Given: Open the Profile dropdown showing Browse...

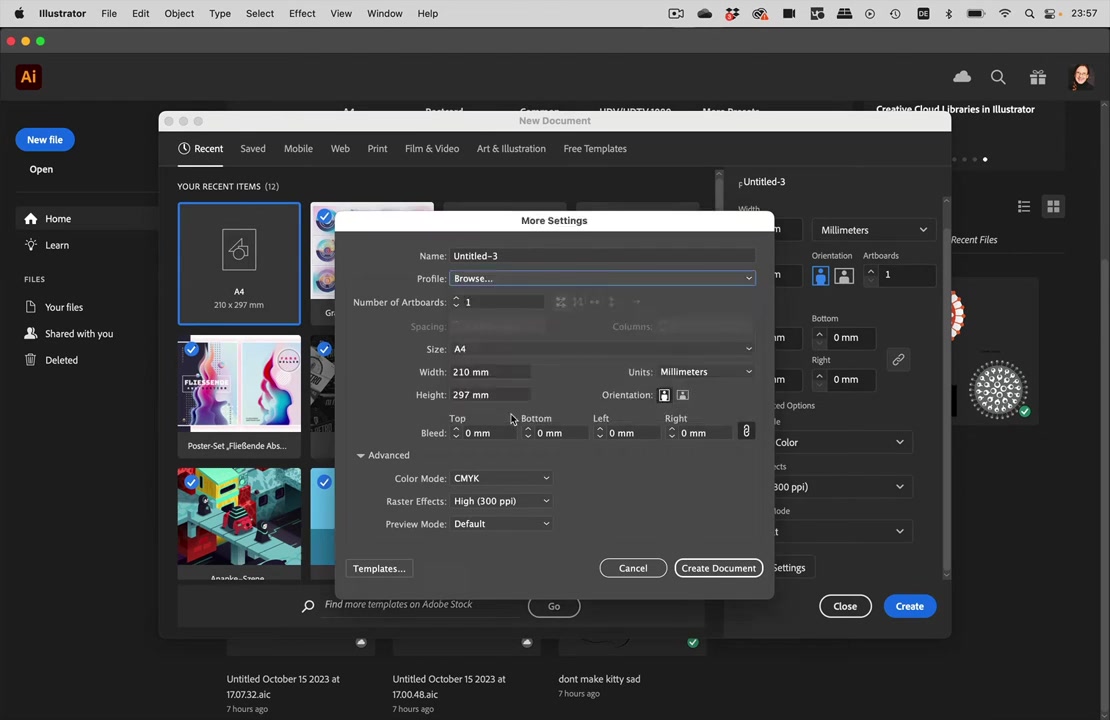Looking at the screenshot, I should pos(602,278).
